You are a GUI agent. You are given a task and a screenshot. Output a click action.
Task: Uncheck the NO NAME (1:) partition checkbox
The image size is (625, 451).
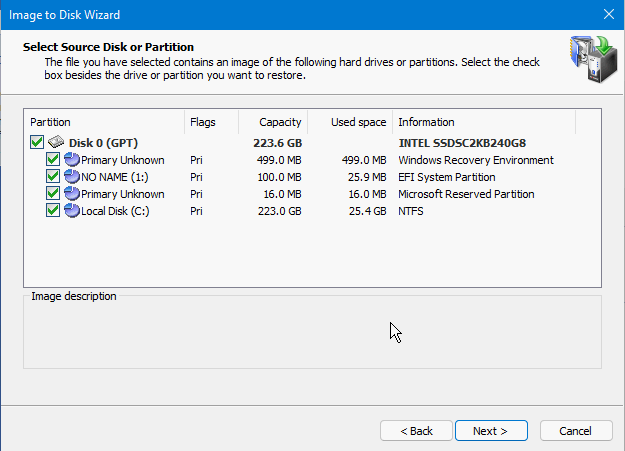pyautogui.click(x=53, y=176)
